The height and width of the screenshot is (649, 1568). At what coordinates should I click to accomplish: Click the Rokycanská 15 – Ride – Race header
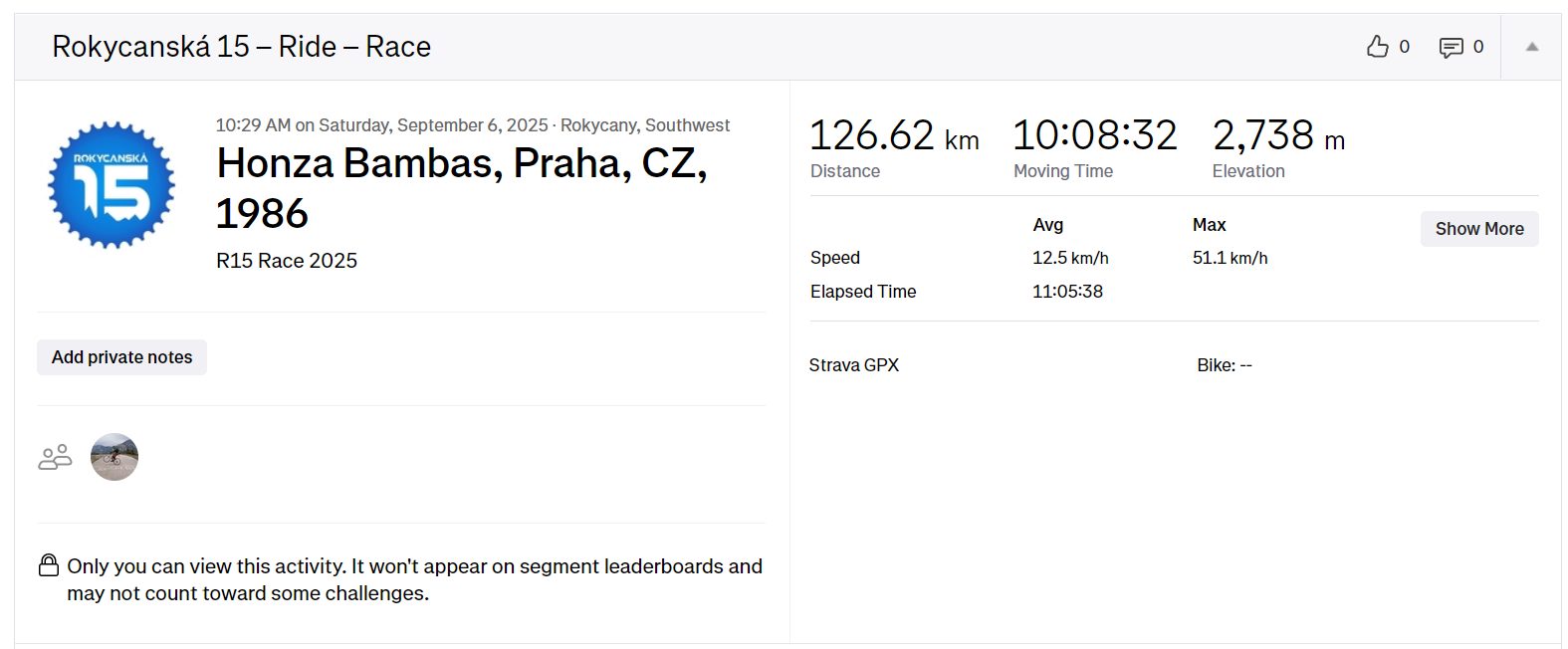coord(241,47)
